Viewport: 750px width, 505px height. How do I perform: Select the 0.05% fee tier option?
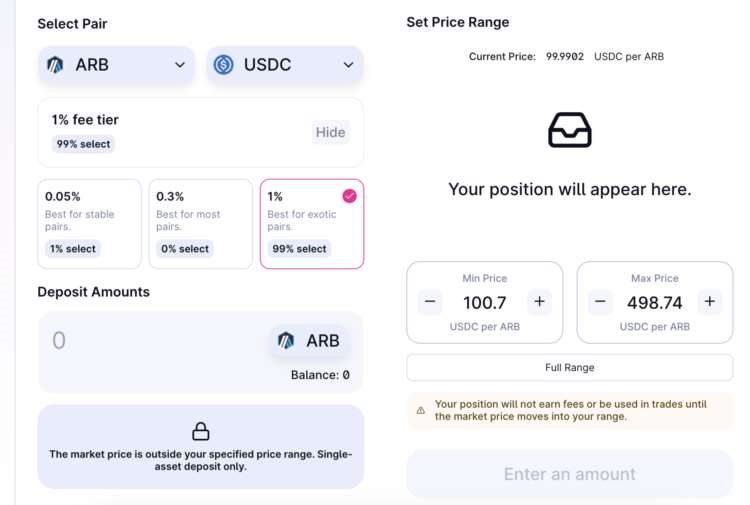89,224
